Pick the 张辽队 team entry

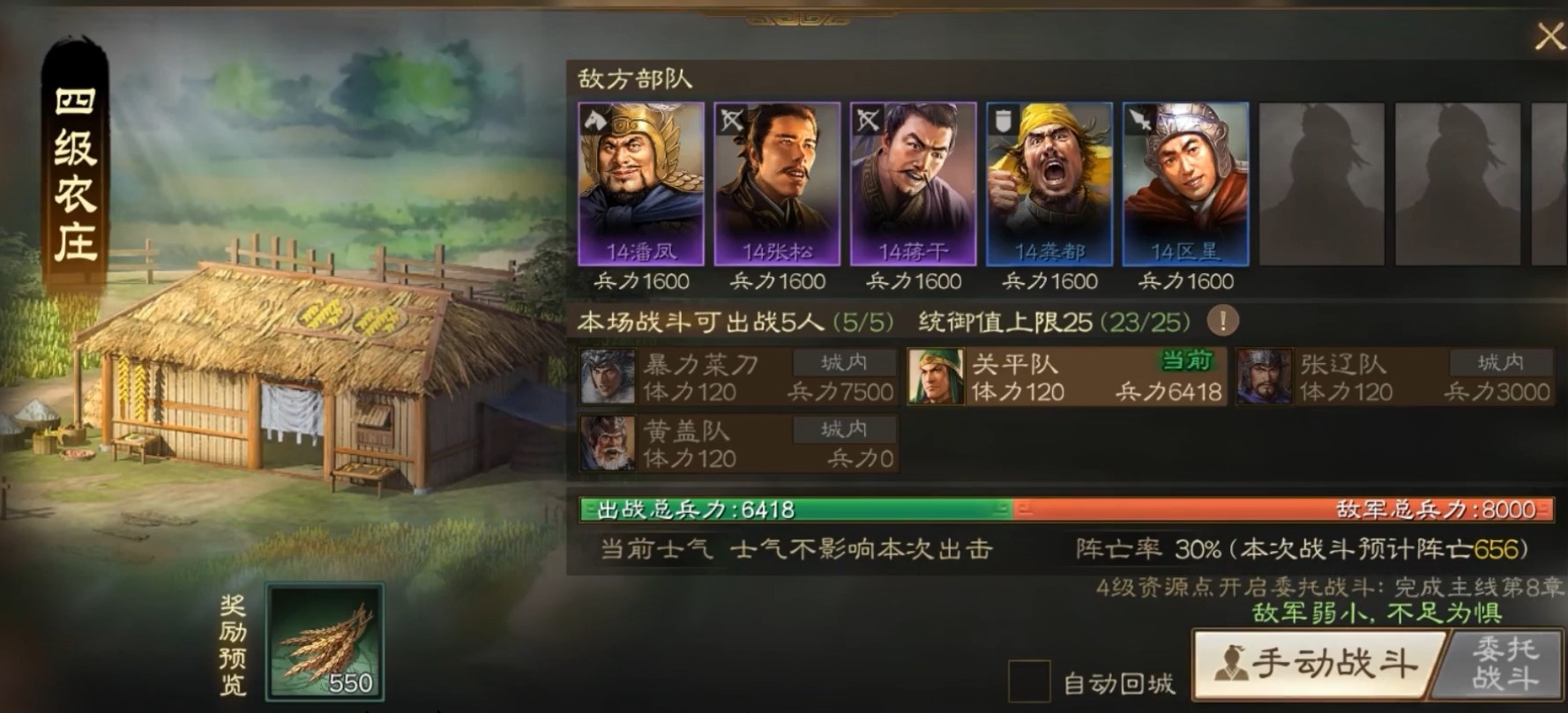pyautogui.click(x=1395, y=377)
